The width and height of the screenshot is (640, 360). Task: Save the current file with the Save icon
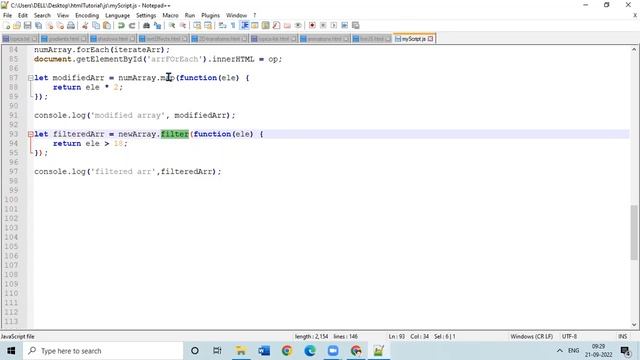click(x=28, y=25)
